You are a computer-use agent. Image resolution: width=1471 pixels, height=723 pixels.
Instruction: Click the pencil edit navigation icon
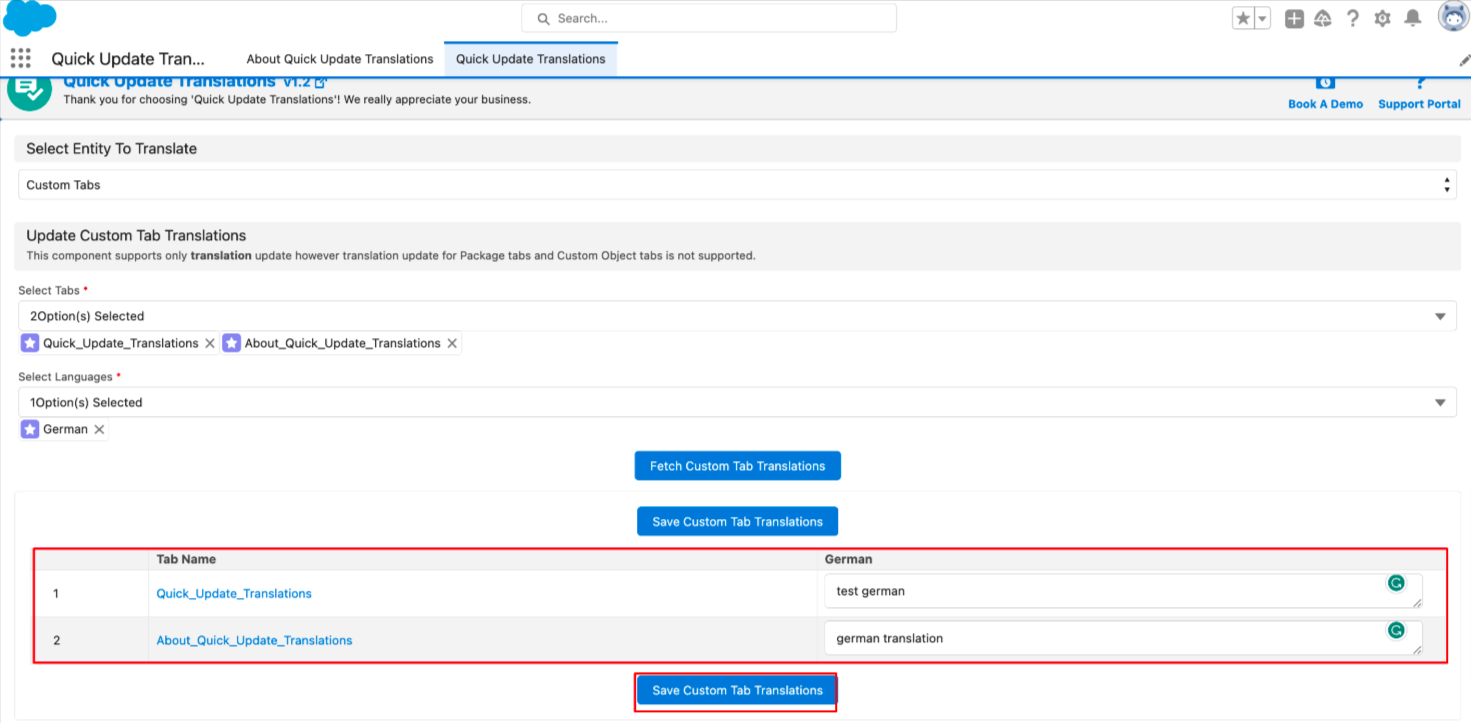1464,60
